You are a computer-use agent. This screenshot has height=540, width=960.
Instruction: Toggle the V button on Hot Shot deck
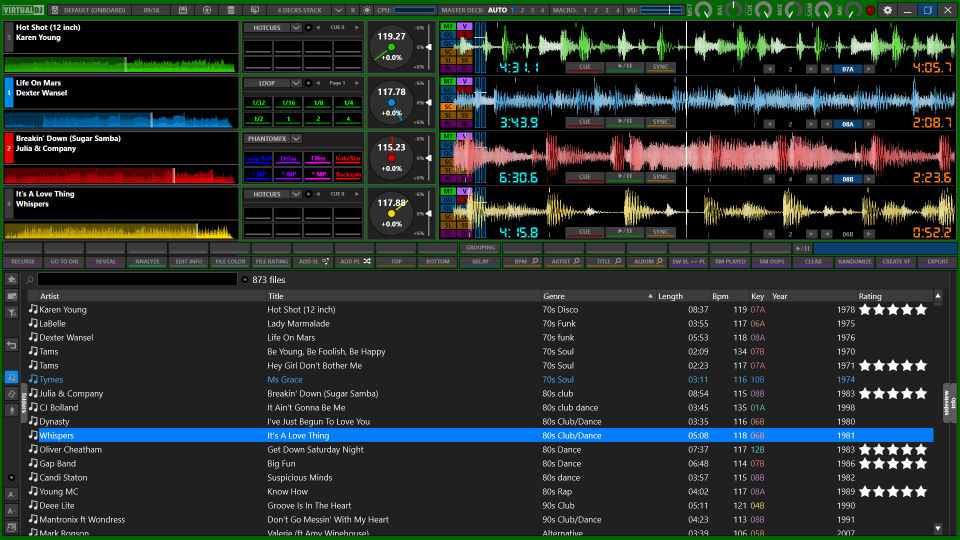(x=464, y=26)
